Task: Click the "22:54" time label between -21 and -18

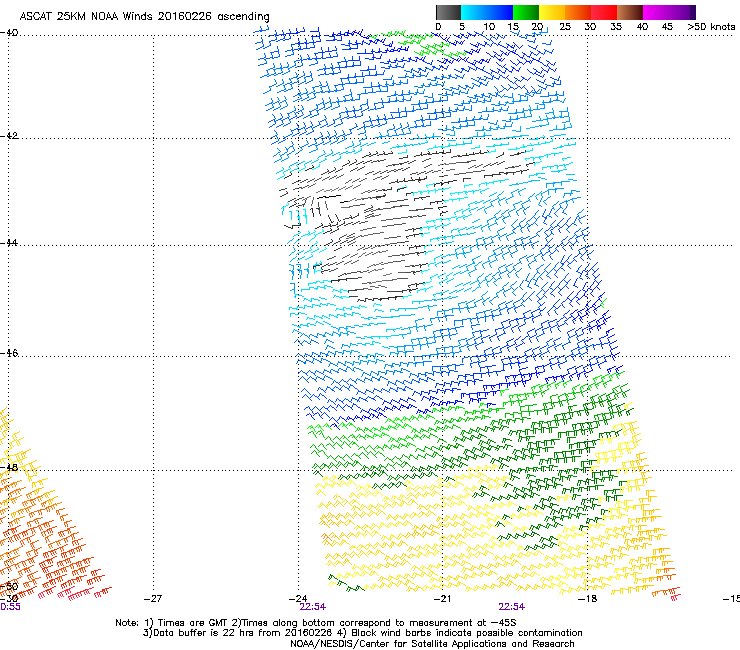Action: (512, 607)
